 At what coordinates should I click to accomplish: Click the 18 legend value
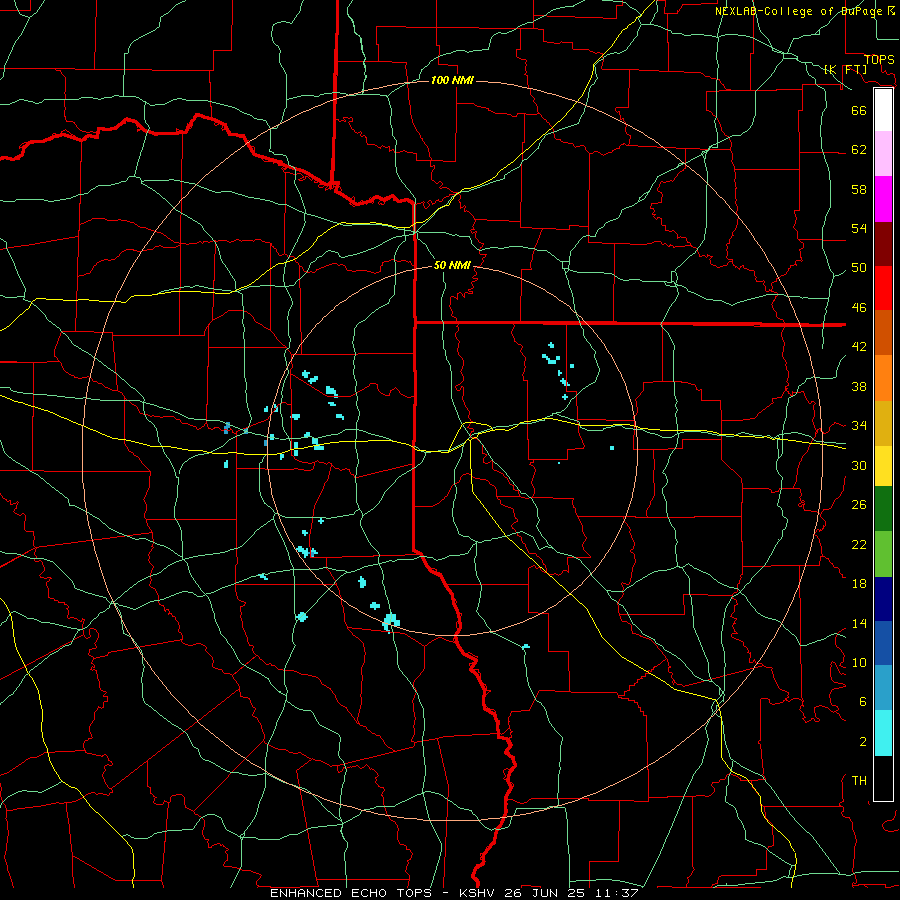click(x=859, y=584)
